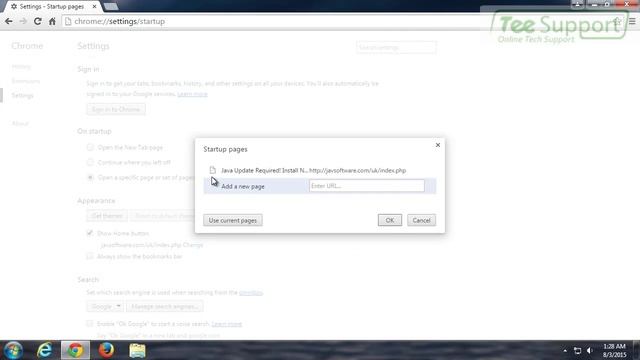Show hidden tray icons arrow

click(565, 351)
